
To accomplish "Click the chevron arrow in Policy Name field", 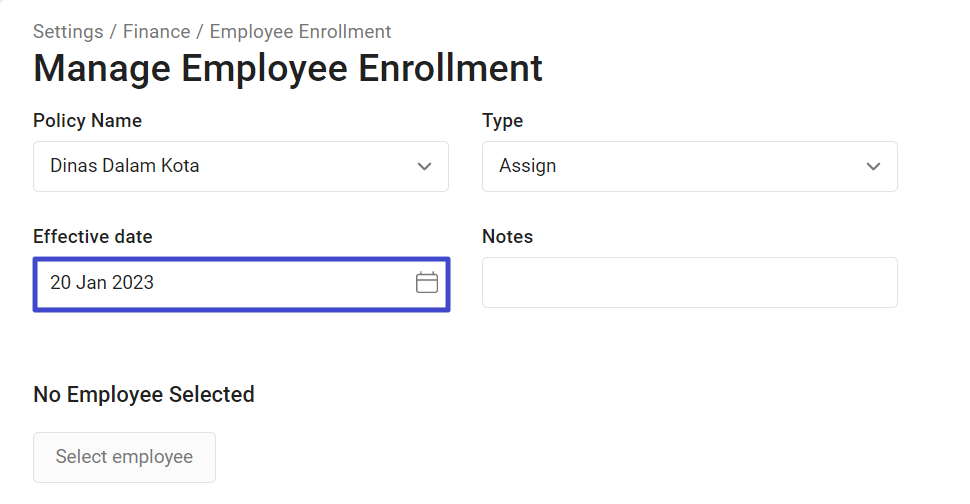I will click(x=425, y=166).
